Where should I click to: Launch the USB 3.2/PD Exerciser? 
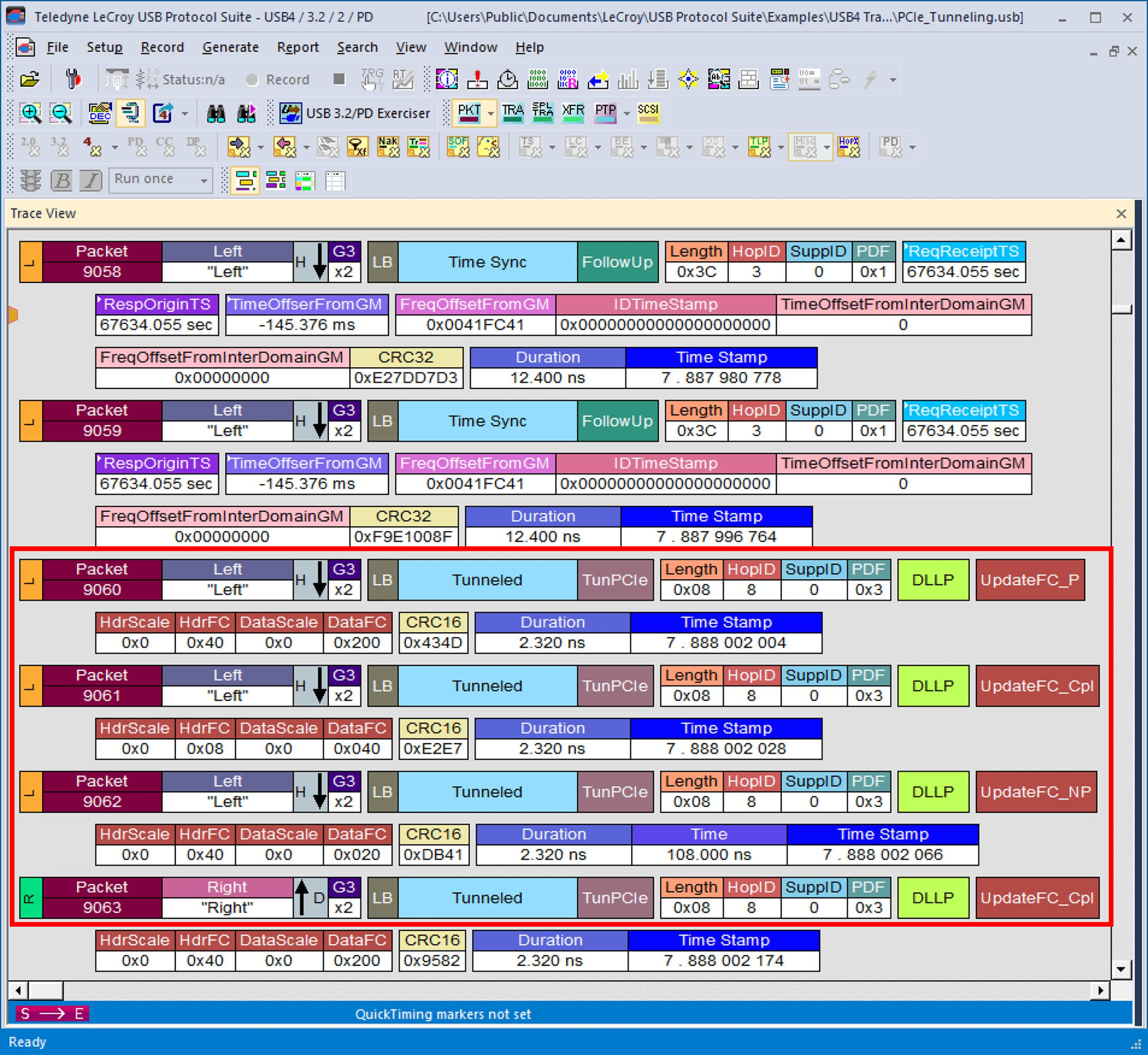(354, 113)
